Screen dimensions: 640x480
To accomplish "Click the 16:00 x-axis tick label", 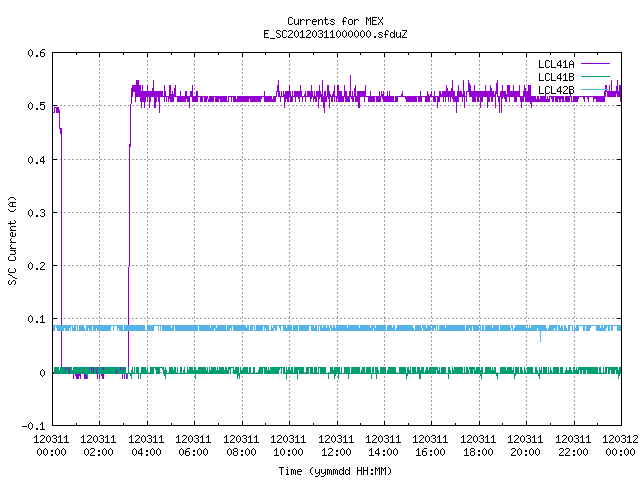I will [x=430, y=452].
